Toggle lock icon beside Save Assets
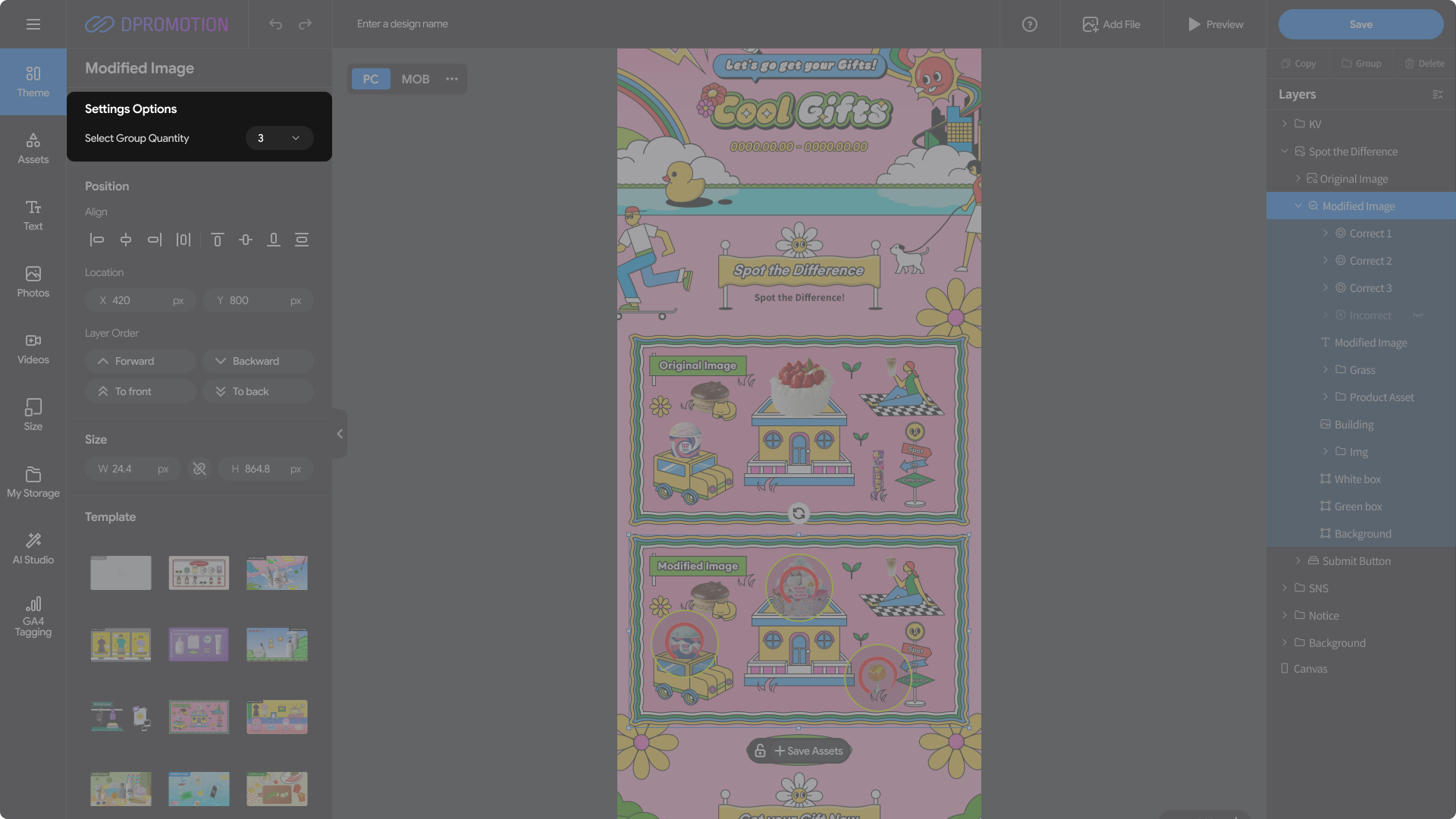 click(760, 751)
